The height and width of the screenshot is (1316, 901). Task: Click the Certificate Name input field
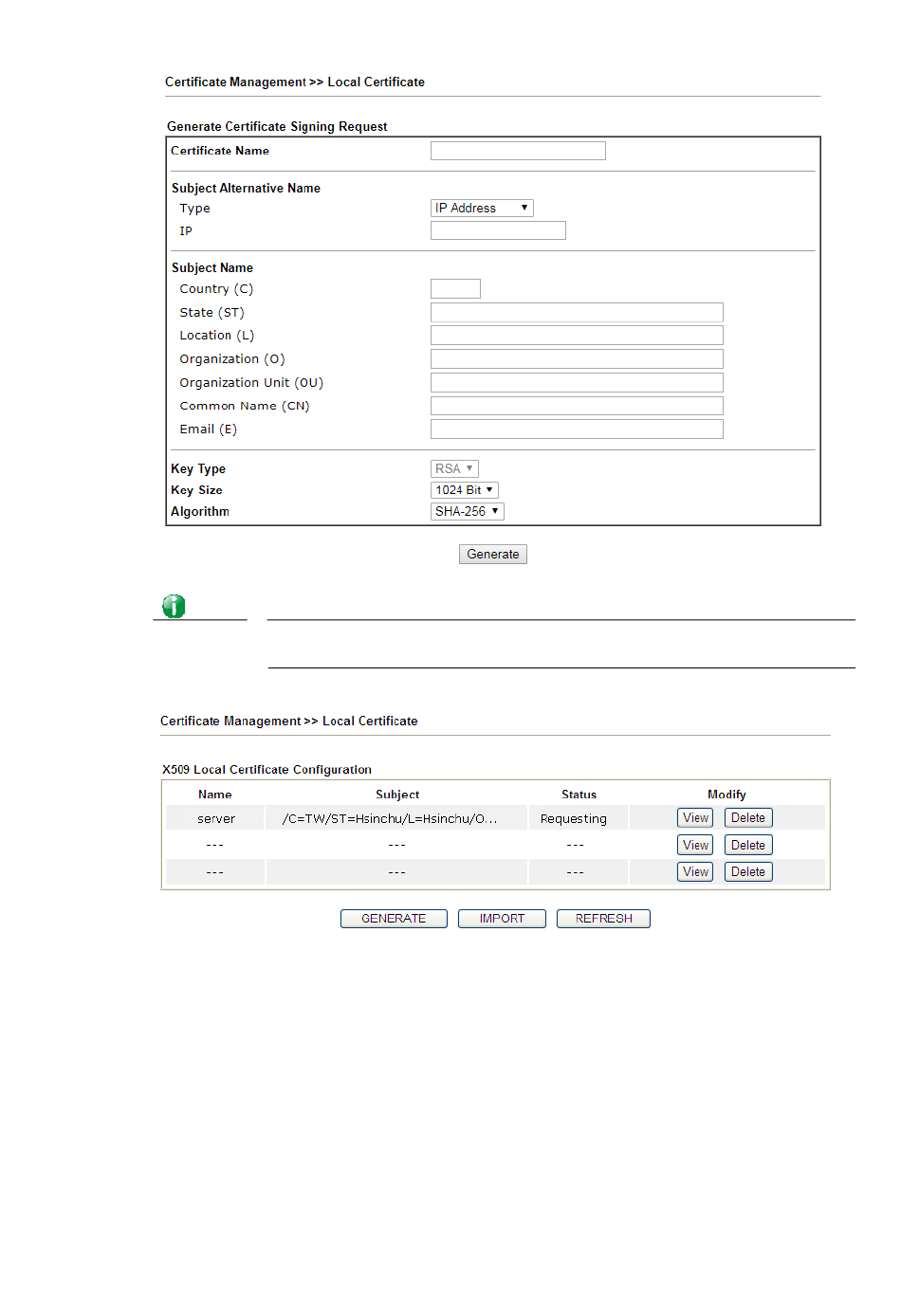tap(518, 151)
